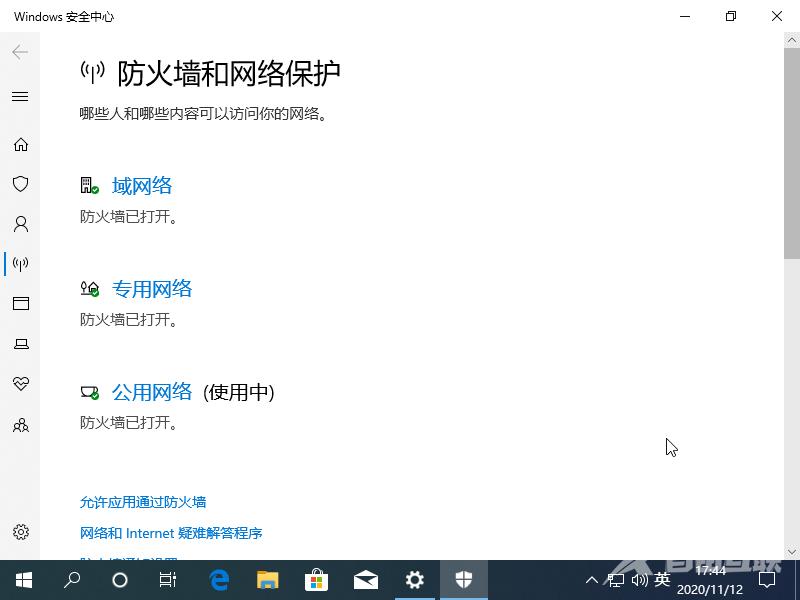Open Microsoft Store from taskbar

[x=316, y=580]
